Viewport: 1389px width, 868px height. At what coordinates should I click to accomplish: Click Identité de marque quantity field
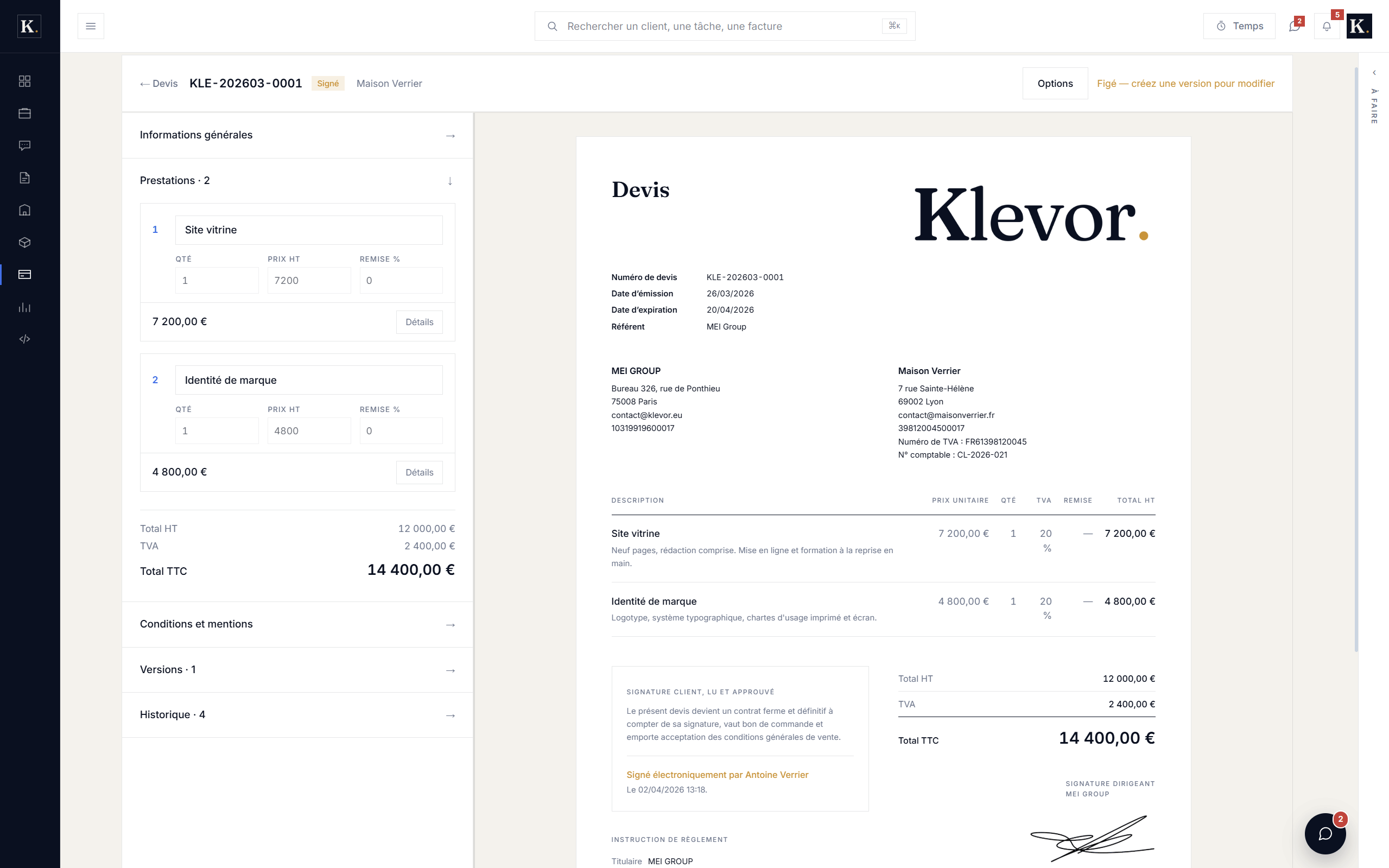[x=217, y=430]
